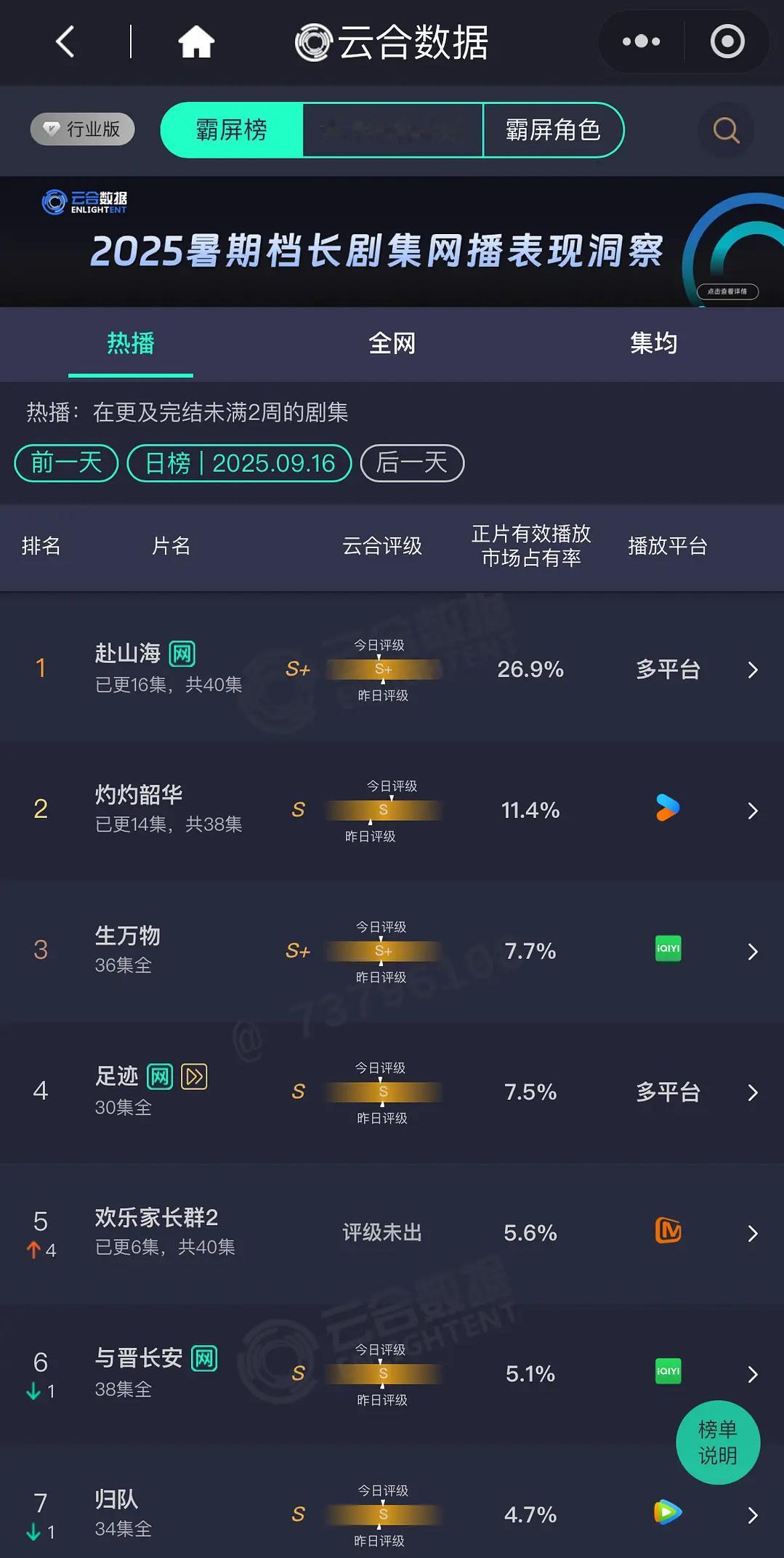Go to home via house icon
This screenshot has height=1558, width=784.
pyautogui.click(x=196, y=41)
